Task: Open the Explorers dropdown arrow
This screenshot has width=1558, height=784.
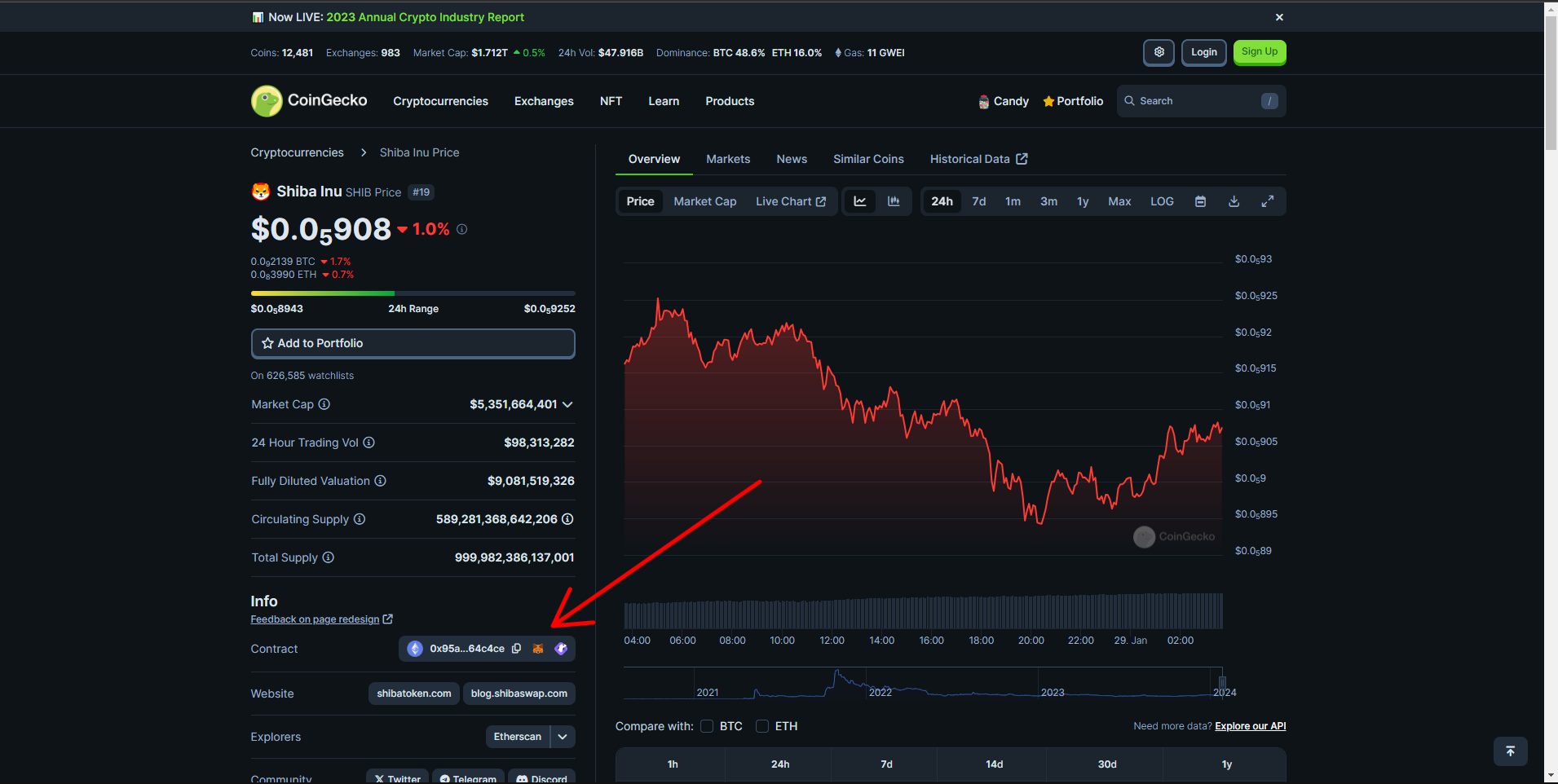Action: pos(563,737)
